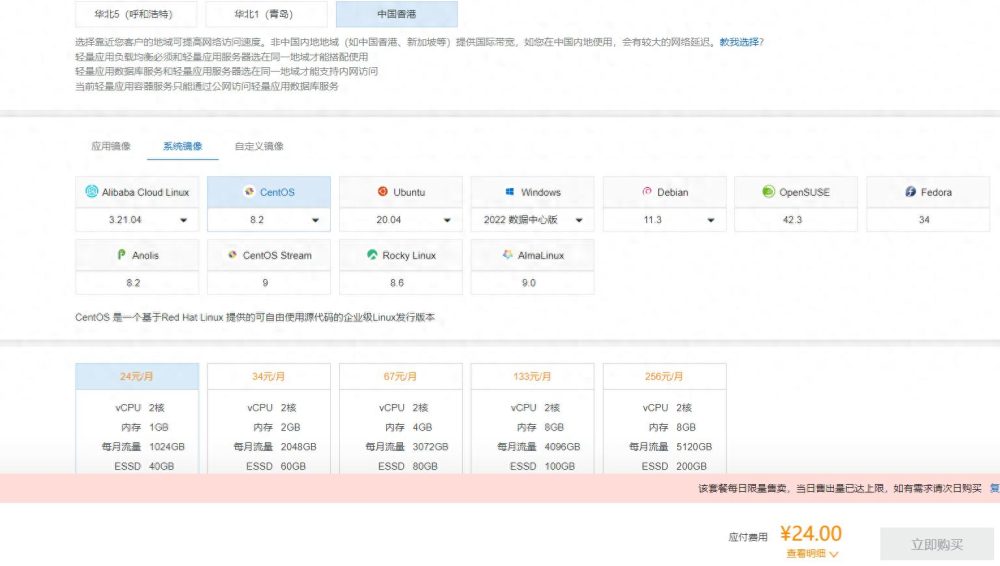Switch to the 系统镜像 tab
The width and height of the screenshot is (1000, 566).
(x=182, y=146)
